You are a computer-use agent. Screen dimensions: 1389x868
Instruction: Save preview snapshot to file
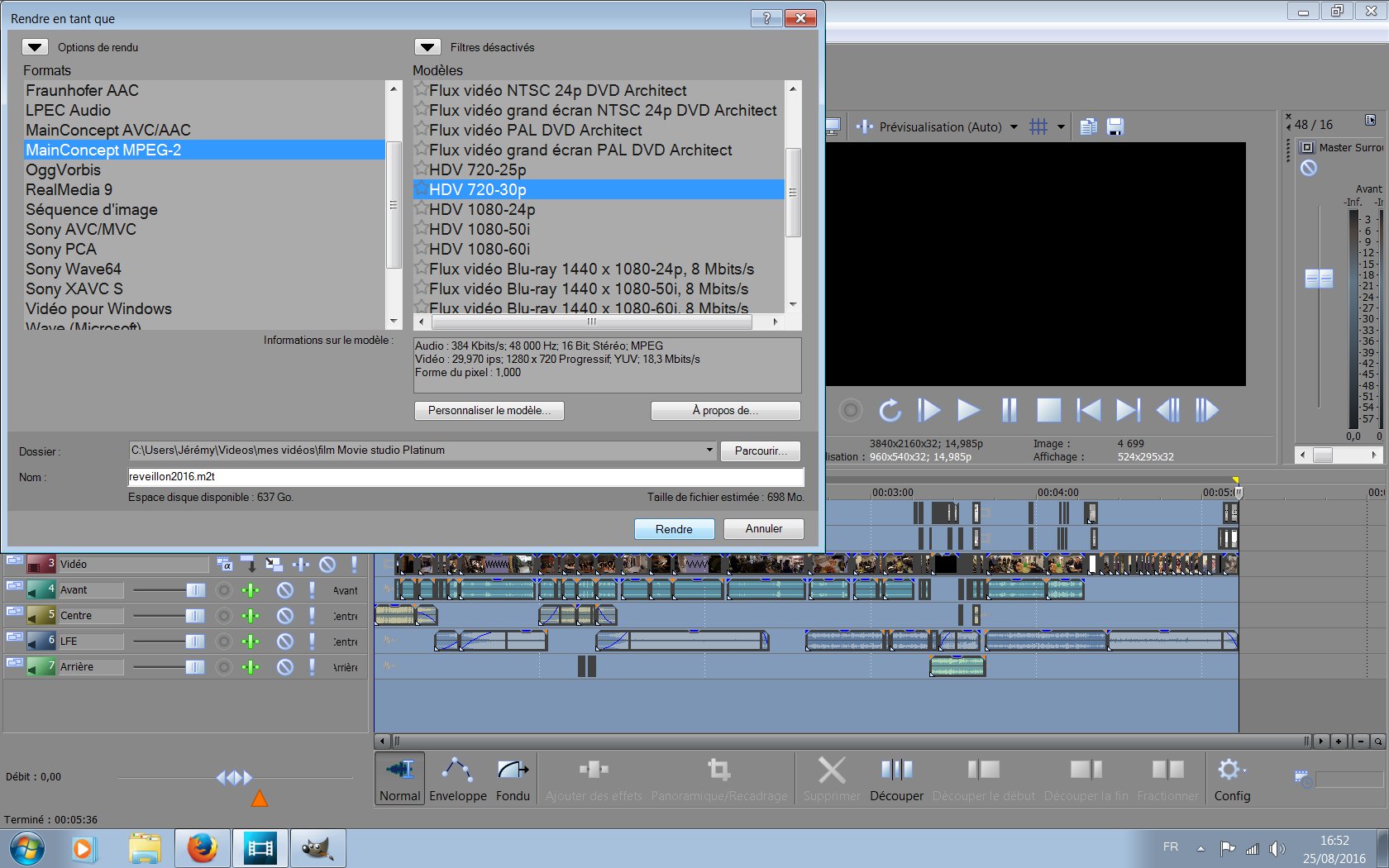click(x=1115, y=126)
